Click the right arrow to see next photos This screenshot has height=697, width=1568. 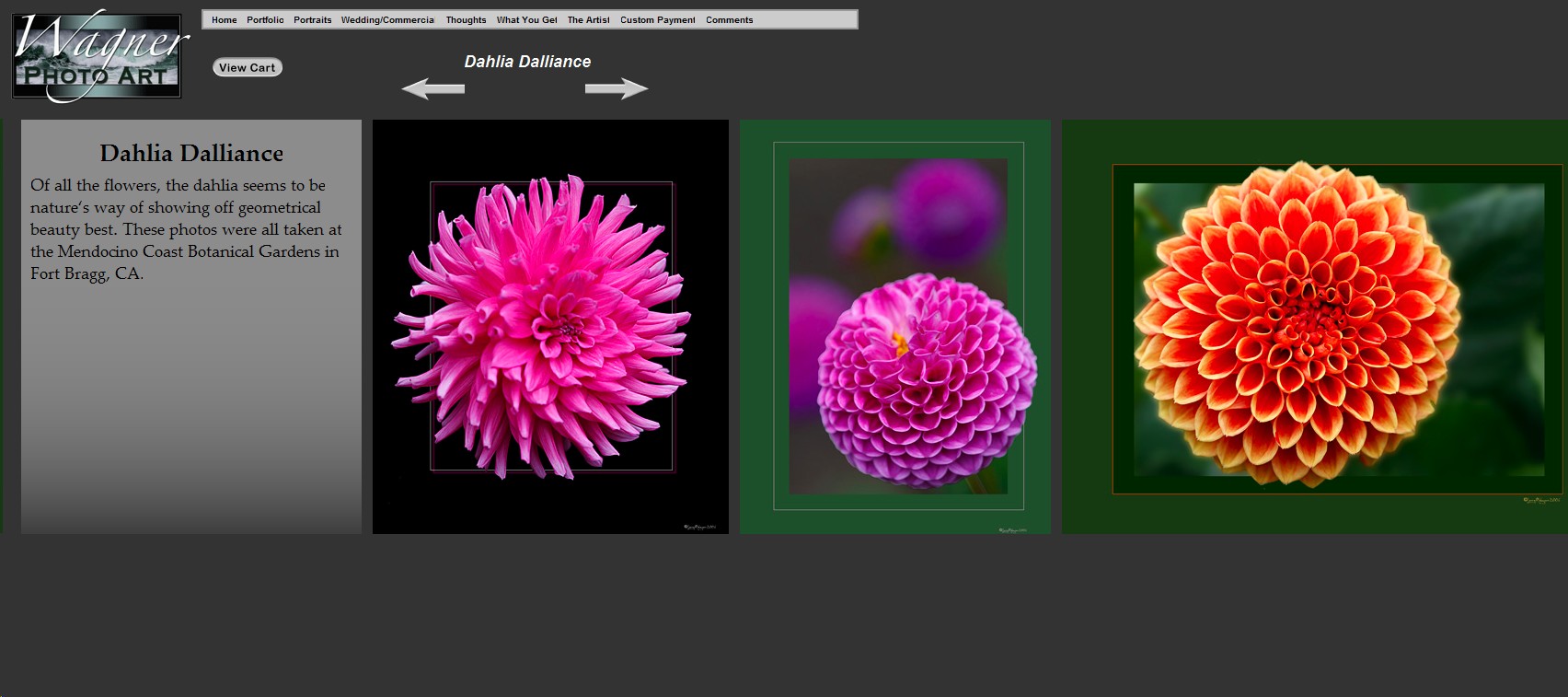click(x=617, y=88)
